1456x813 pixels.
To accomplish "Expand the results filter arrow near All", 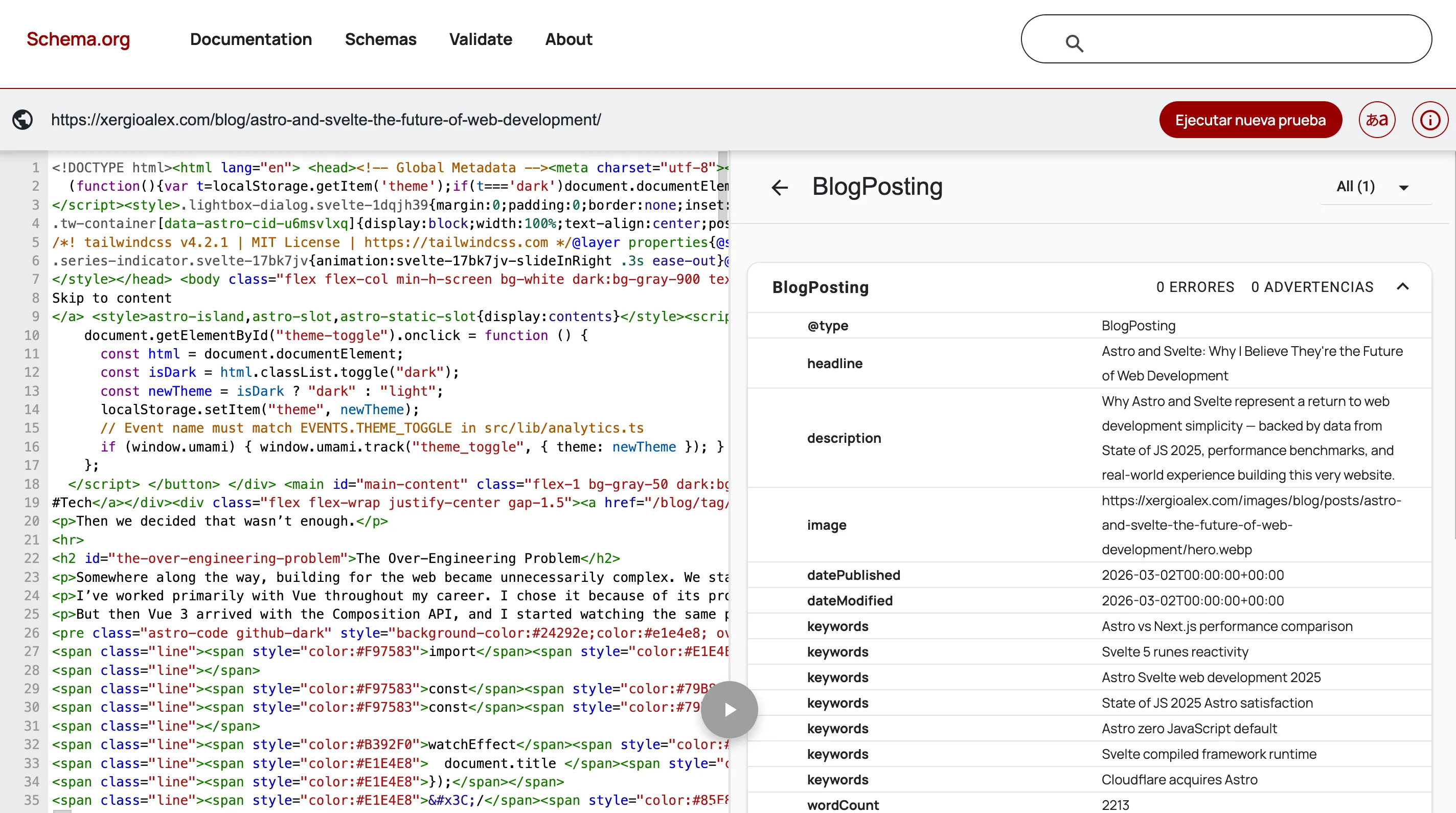I will pyautogui.click(x=1404, y=187).
